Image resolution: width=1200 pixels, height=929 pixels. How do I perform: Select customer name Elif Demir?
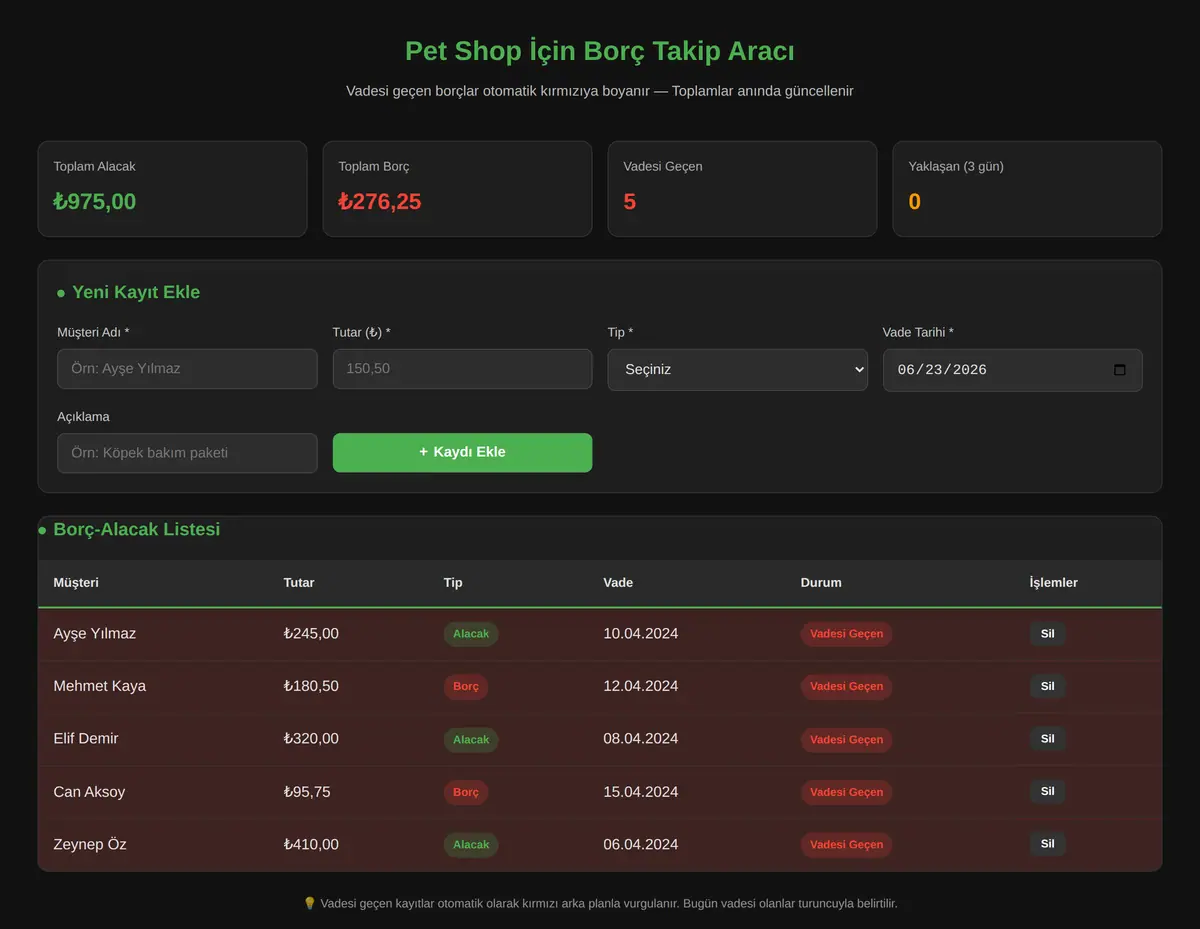tap(86, 739)
